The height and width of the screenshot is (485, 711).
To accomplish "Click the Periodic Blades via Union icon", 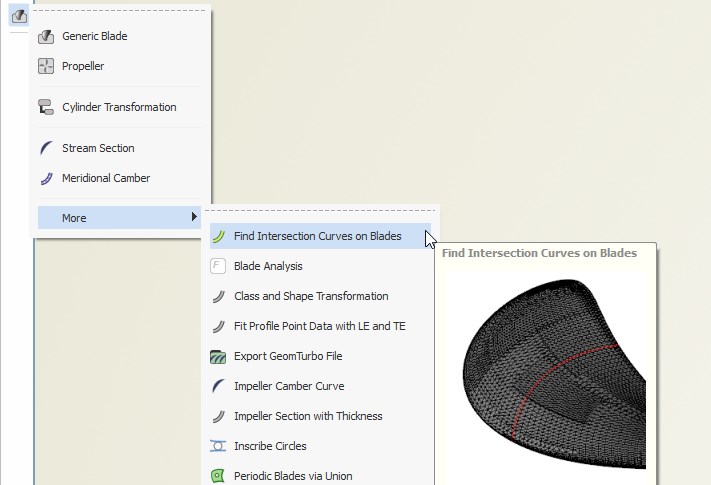I will tap(218, 476).
